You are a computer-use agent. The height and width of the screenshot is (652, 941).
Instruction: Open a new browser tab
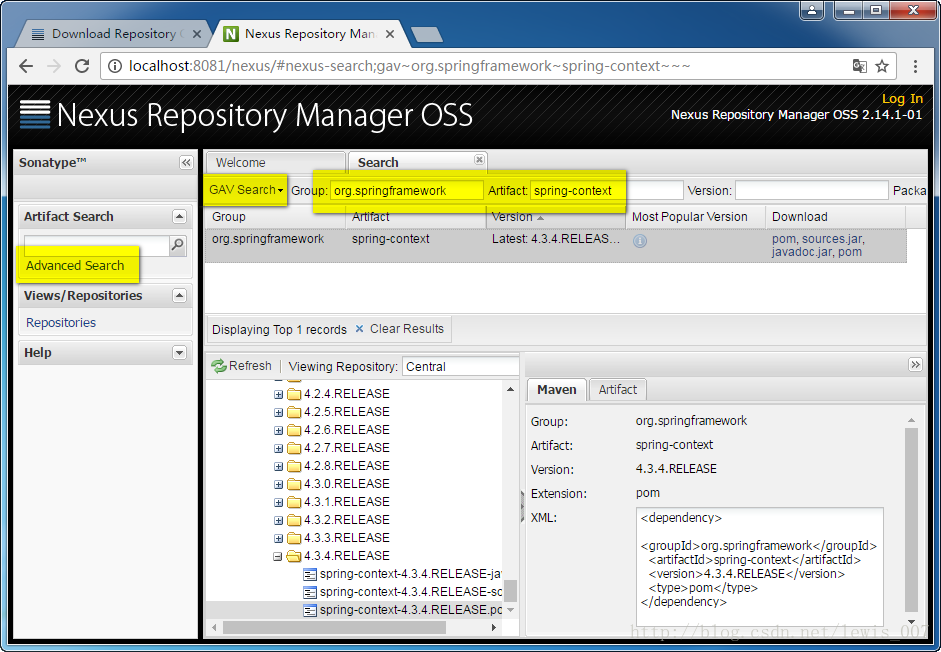pos(427,35)
